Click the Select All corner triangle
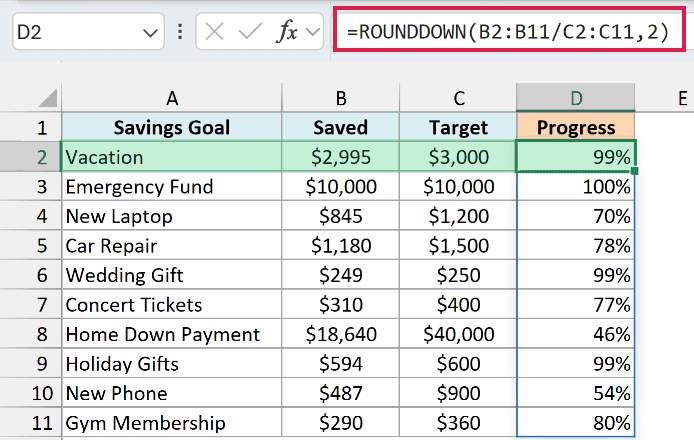This screenshot has width=694, height=440. pos(47,98)
